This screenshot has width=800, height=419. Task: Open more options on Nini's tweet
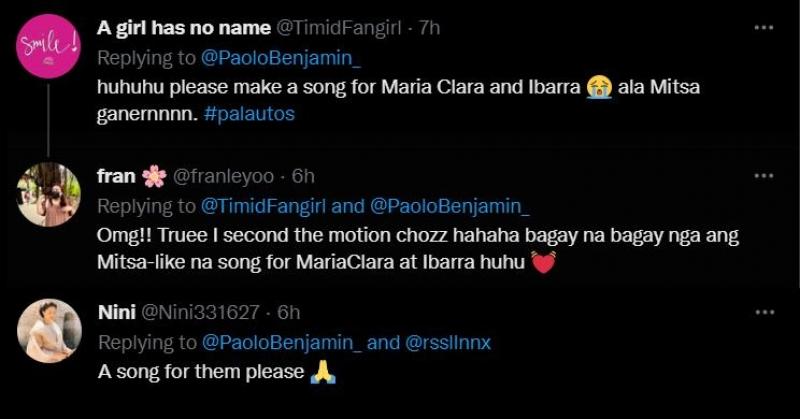coord(764,311)
